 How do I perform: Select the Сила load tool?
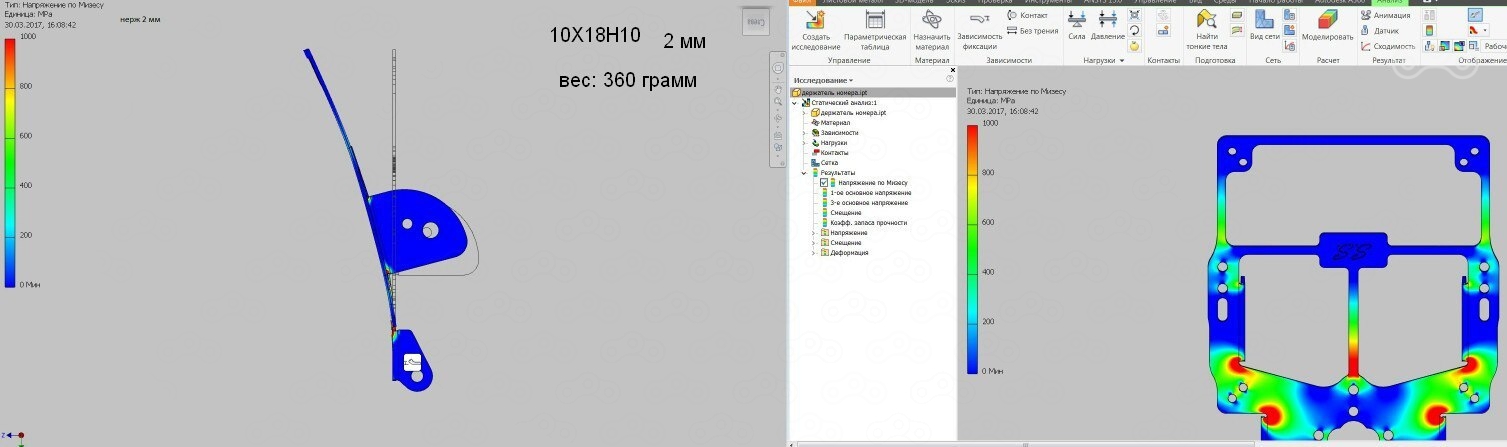pyautogui.click(x=1077, y=21)
